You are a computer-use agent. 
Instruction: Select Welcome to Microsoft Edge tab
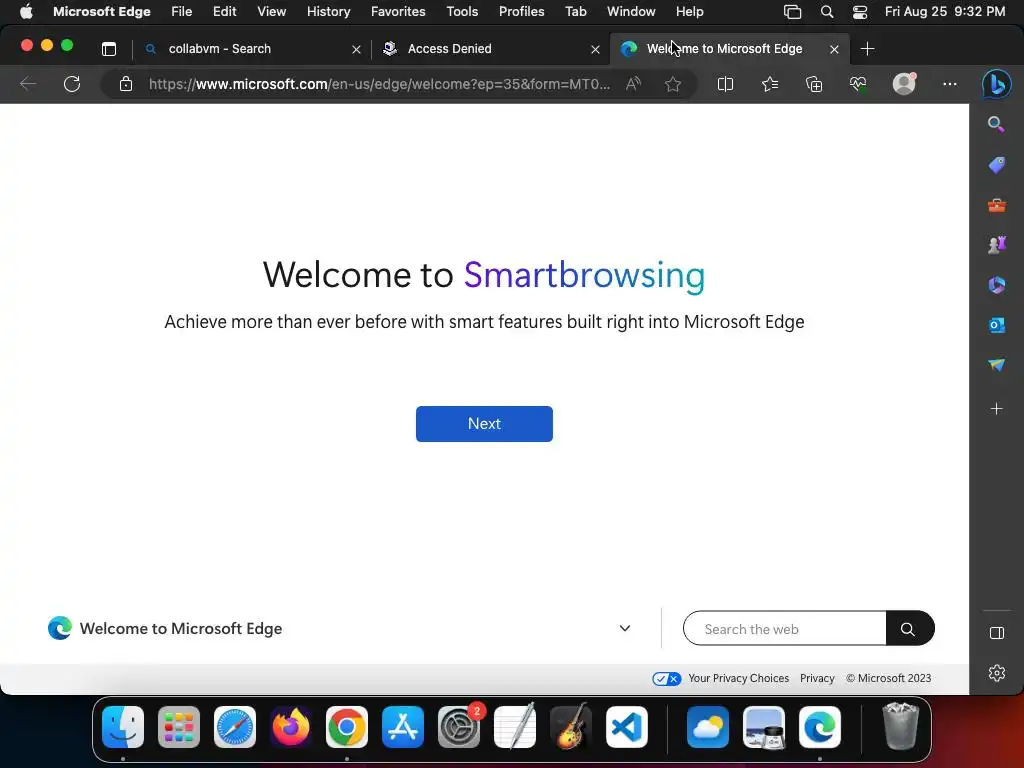click(729, 49)
